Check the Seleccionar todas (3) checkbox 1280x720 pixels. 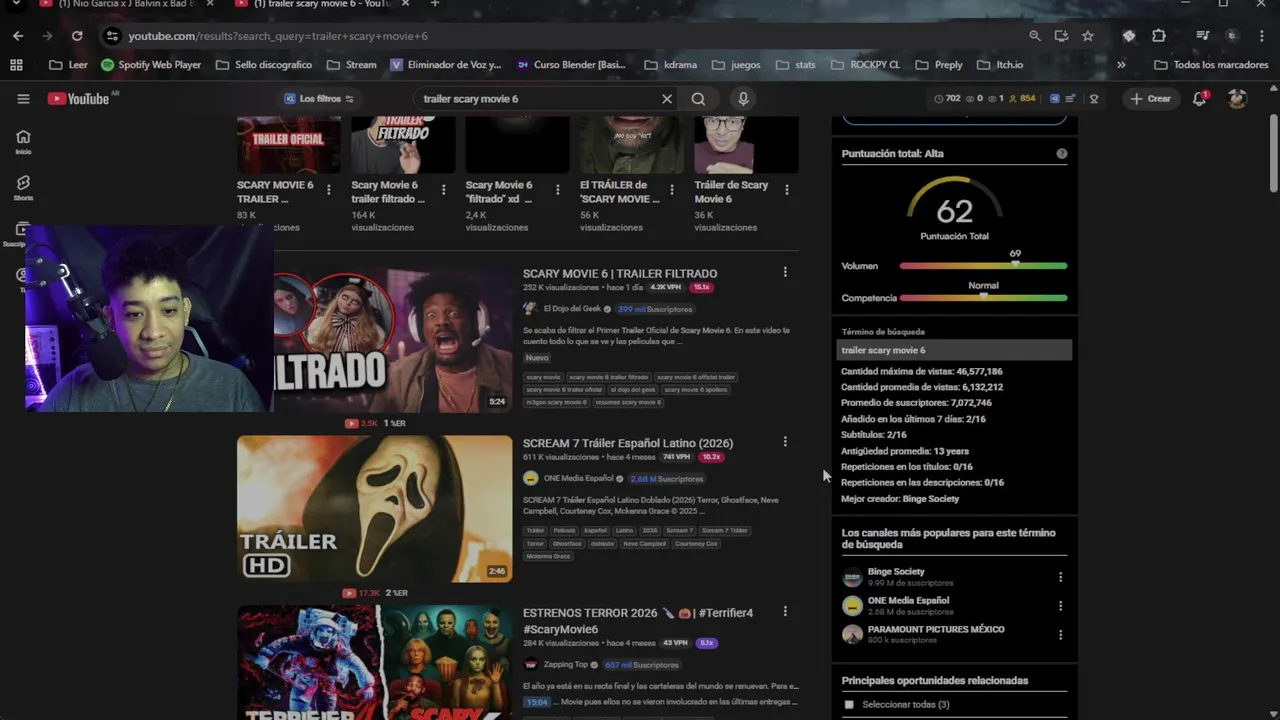849,704
